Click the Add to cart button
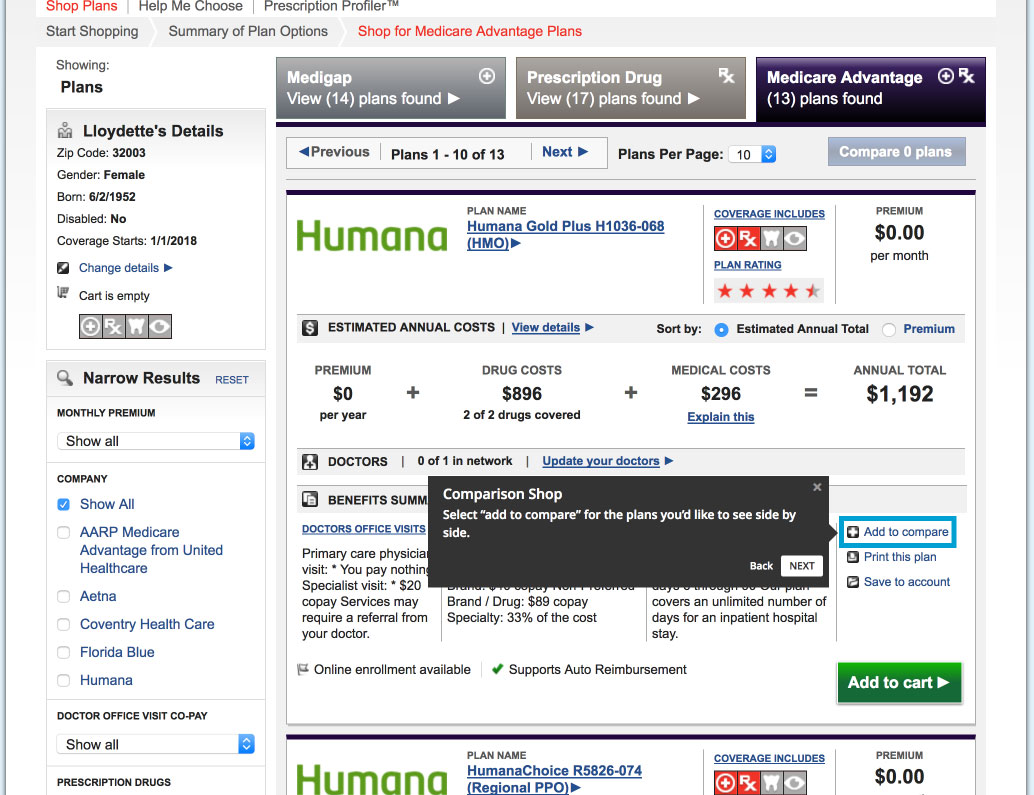 (x=899, y=682)
